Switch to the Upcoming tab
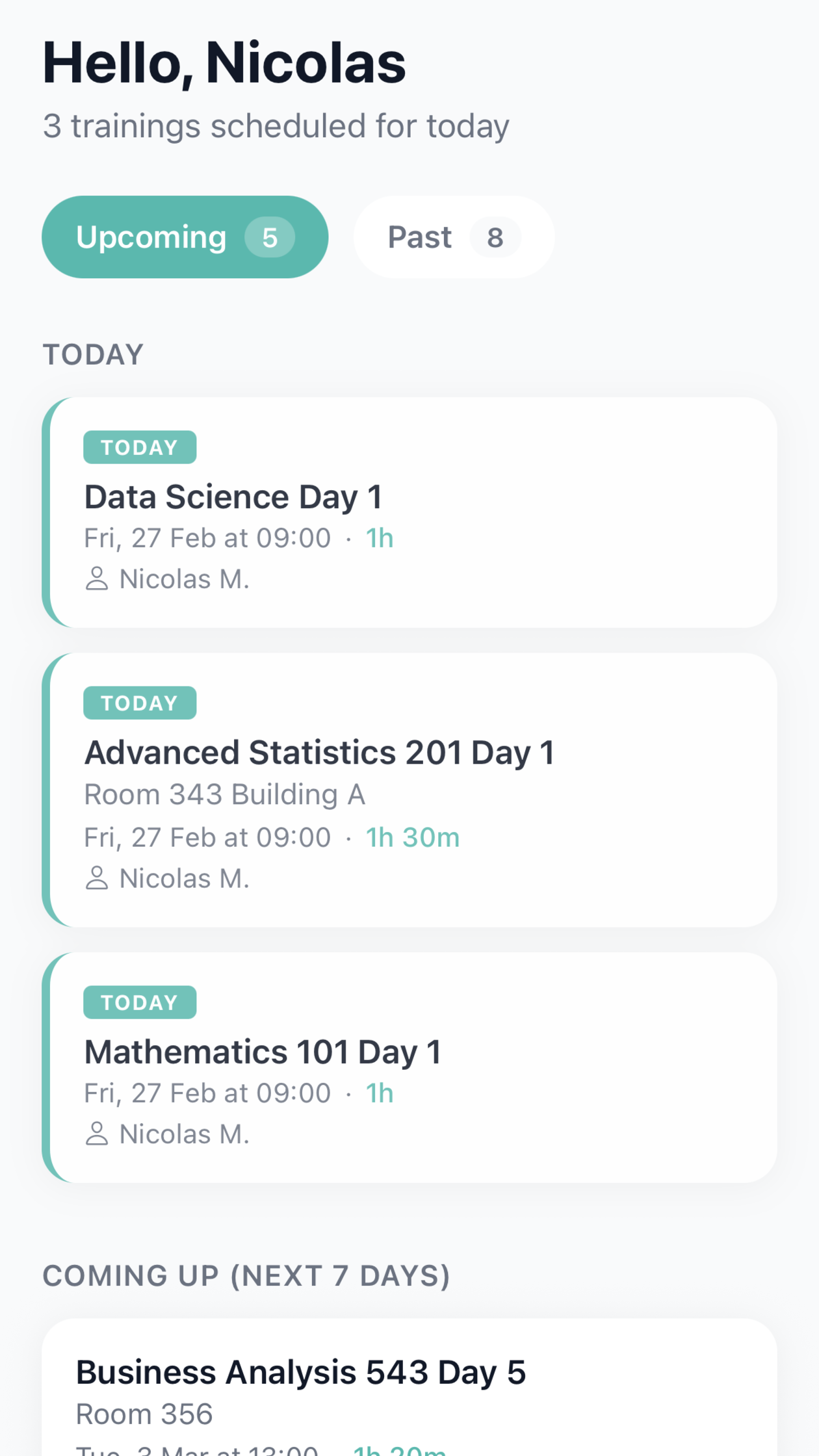 pyautogui.click(x=151, y=237)
